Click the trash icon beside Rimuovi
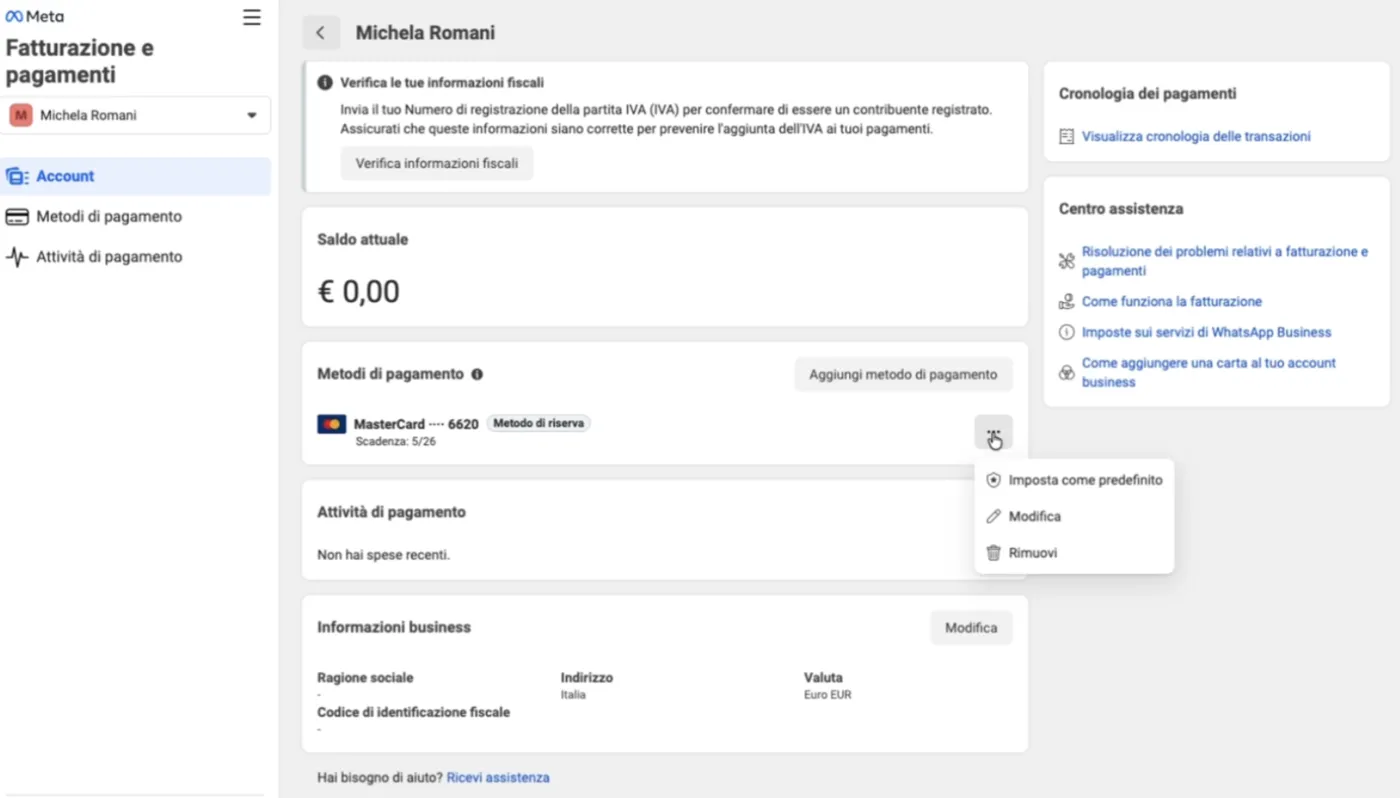 coord(993,552)
